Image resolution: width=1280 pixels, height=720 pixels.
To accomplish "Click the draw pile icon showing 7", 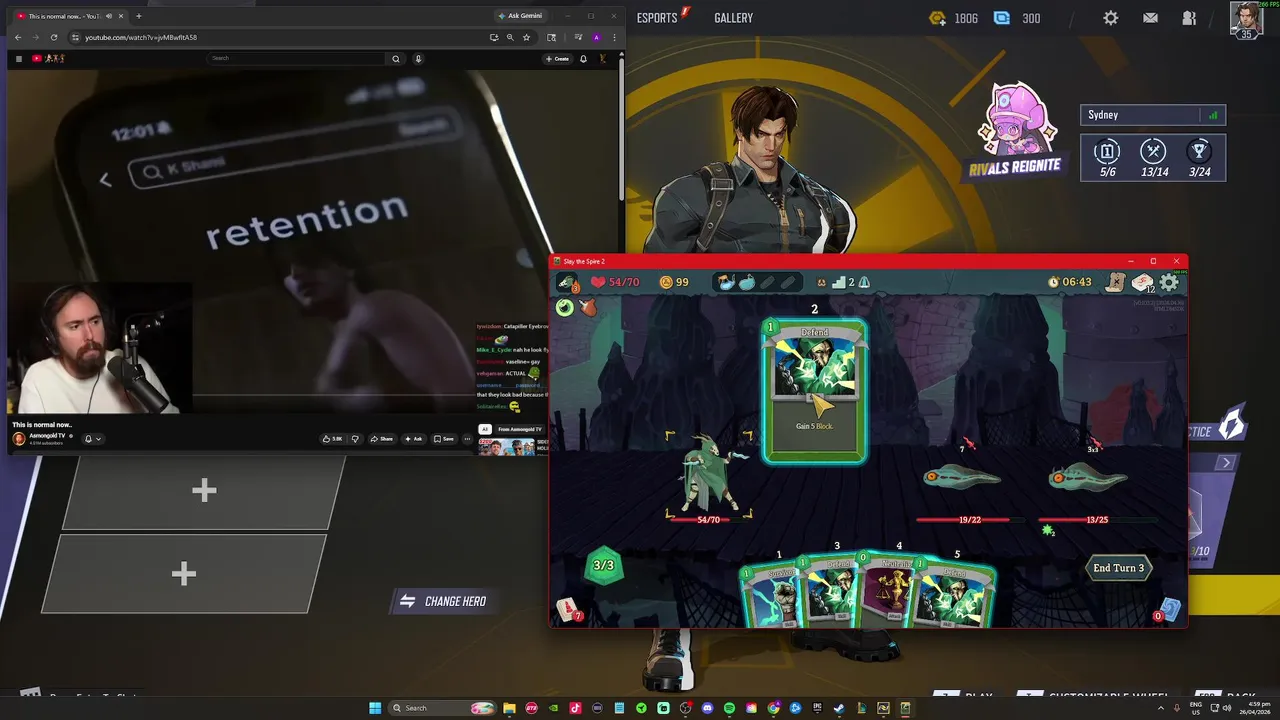I will (568, 610).
